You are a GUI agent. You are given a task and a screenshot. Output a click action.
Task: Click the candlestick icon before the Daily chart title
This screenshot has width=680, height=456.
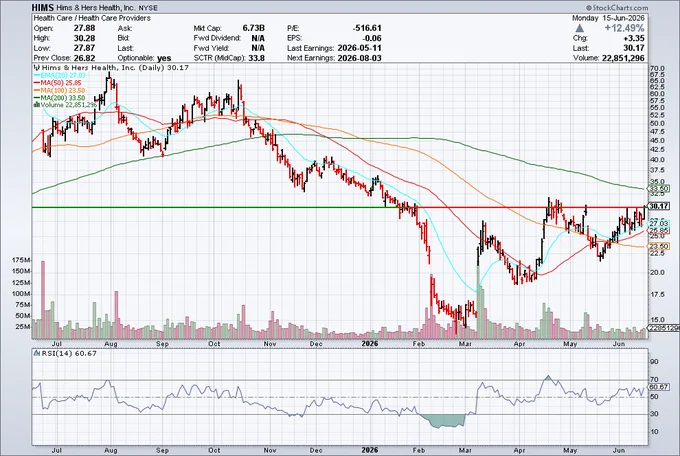pyautogui.click(x=36, y=68)
